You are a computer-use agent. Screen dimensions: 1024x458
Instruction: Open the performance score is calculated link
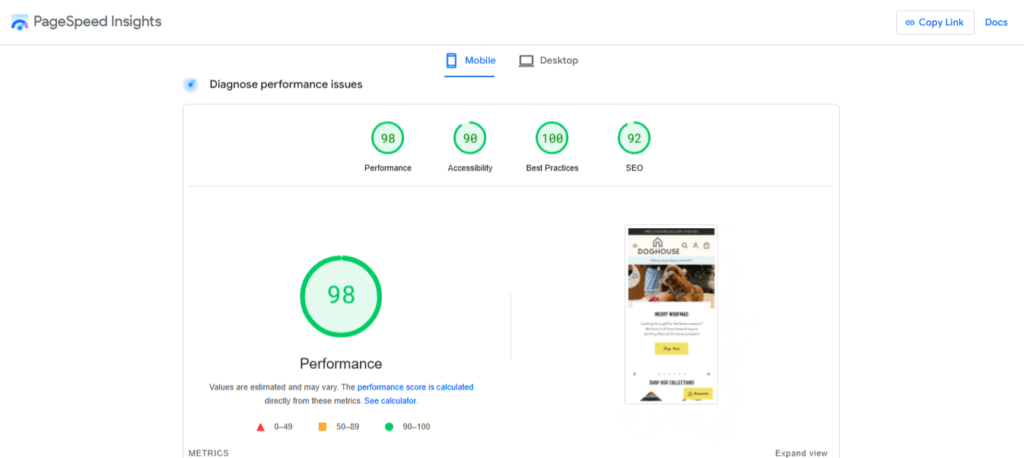coord(415,386)
